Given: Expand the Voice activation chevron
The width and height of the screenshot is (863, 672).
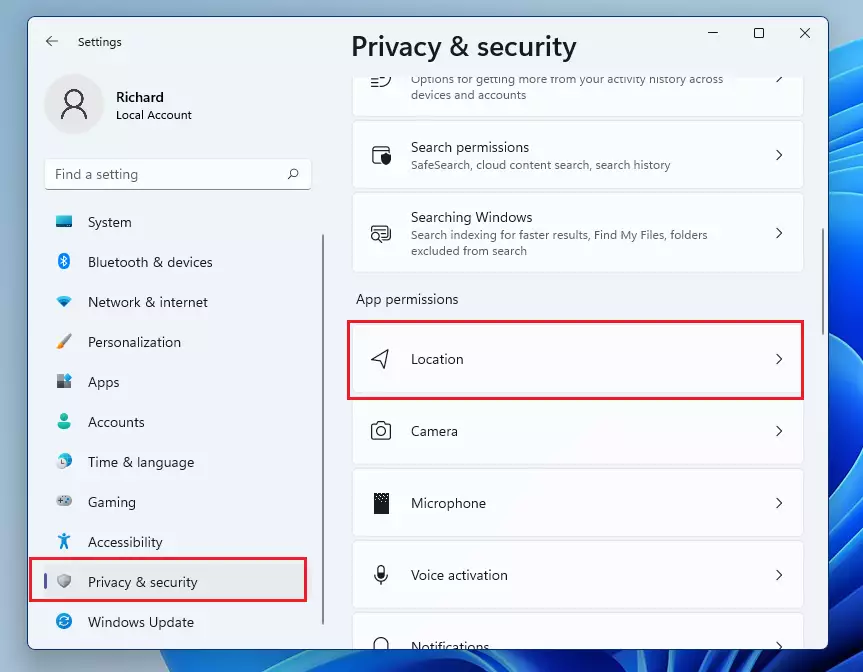Looking at the screenshot, I should [x=779, y=575].
